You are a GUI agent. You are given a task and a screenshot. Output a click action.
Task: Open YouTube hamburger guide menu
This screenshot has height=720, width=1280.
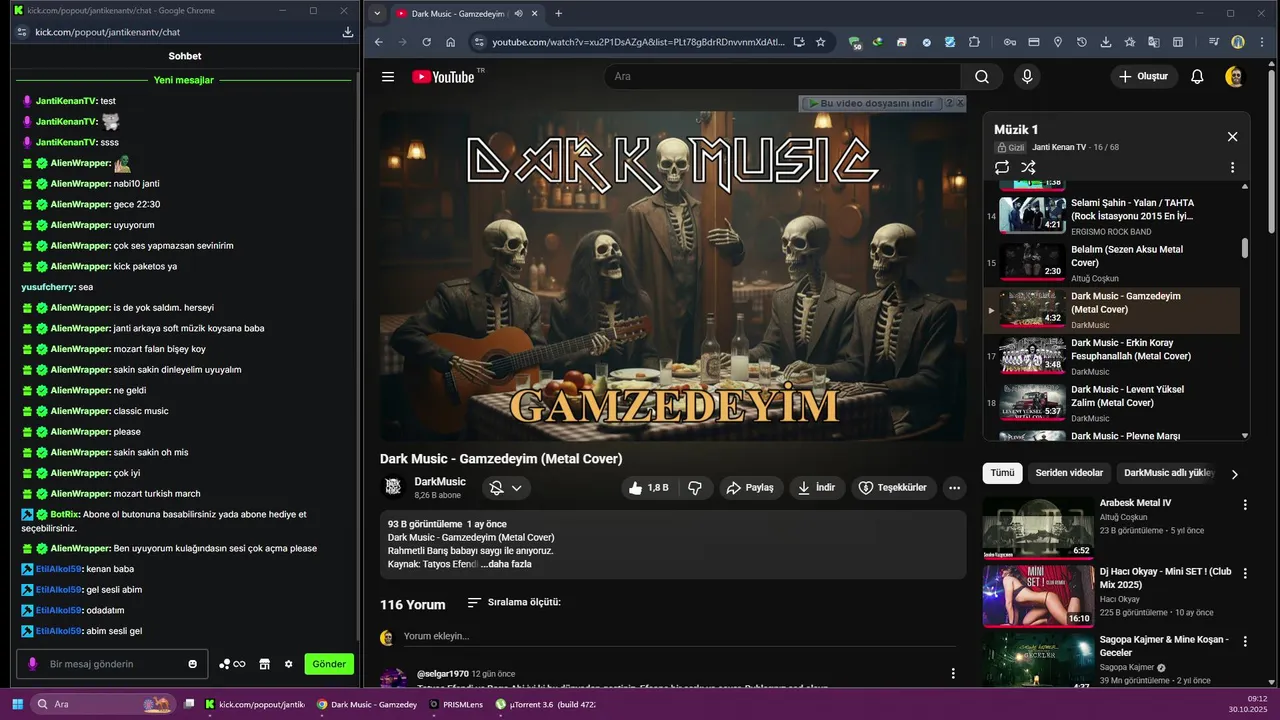pyautogui.click(x=388, y=77)
